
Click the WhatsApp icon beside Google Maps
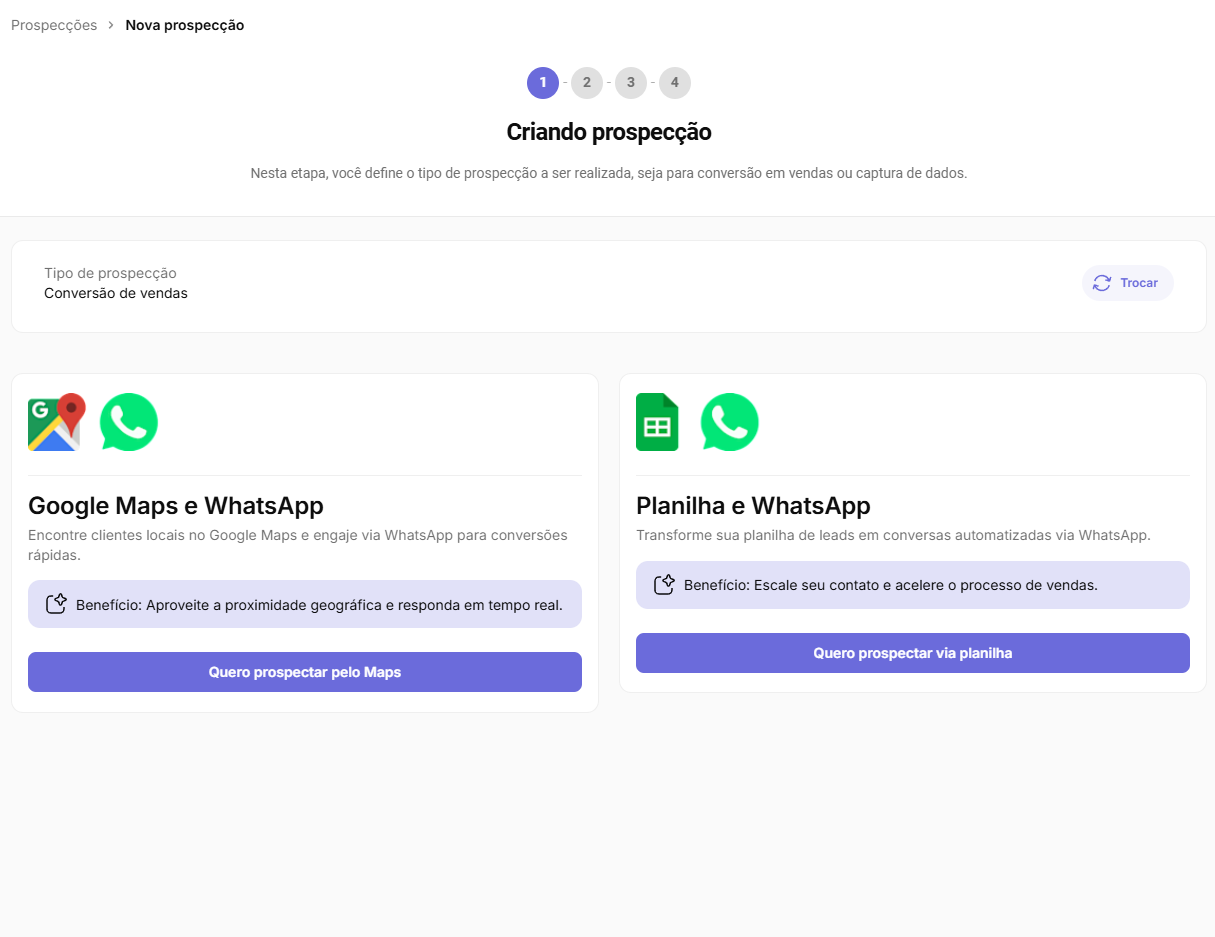point(129,422)
